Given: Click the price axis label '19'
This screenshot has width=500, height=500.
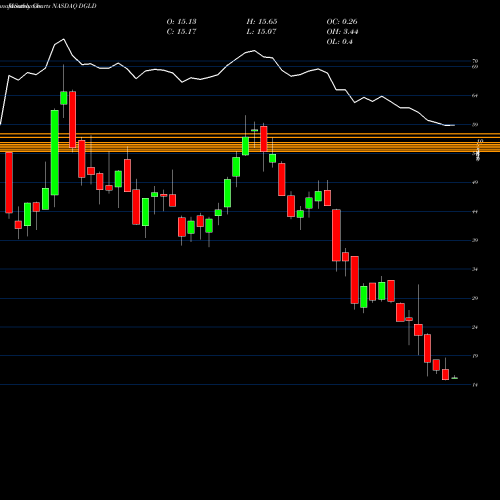Looking at the screenshot, I should pos(475,356).
